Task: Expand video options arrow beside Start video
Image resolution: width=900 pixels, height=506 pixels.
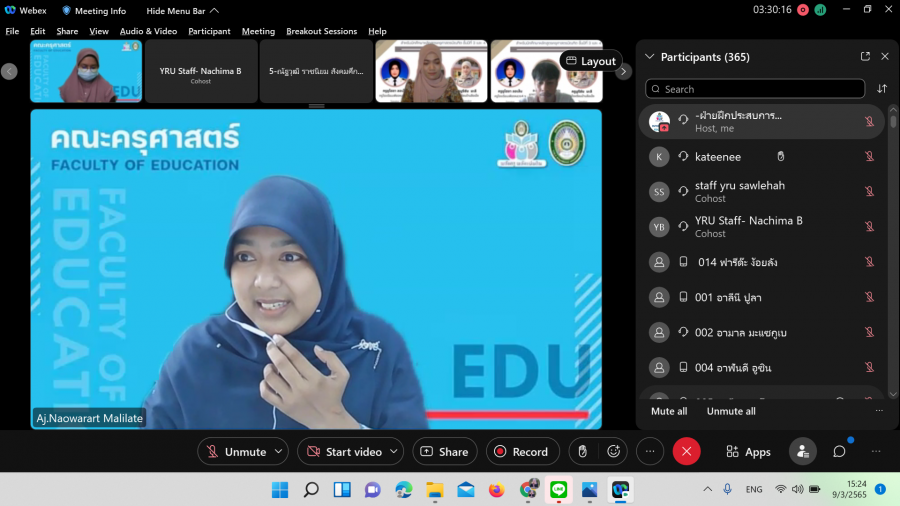Action: (x=394, y=452)
